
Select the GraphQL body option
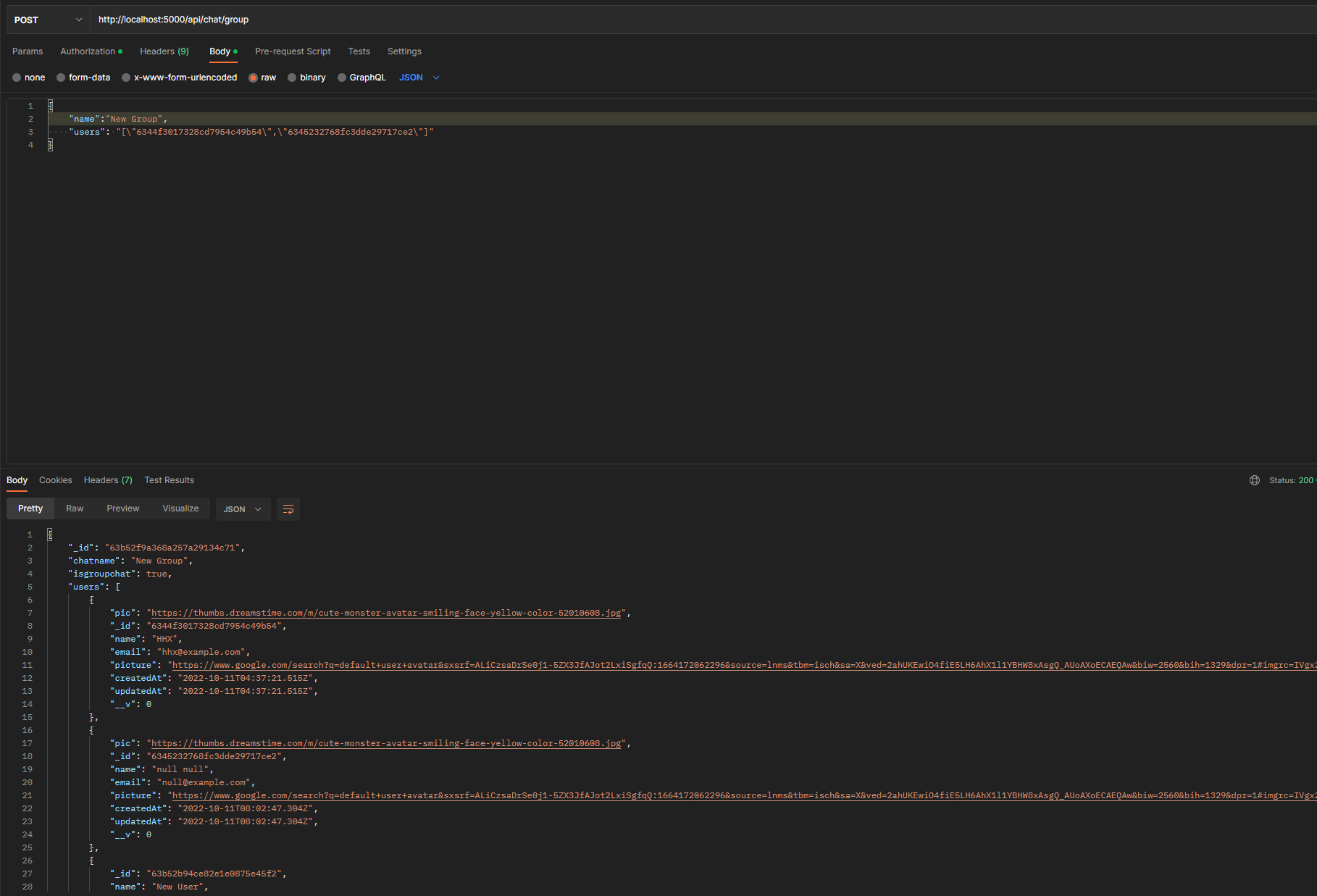point(361,78)
